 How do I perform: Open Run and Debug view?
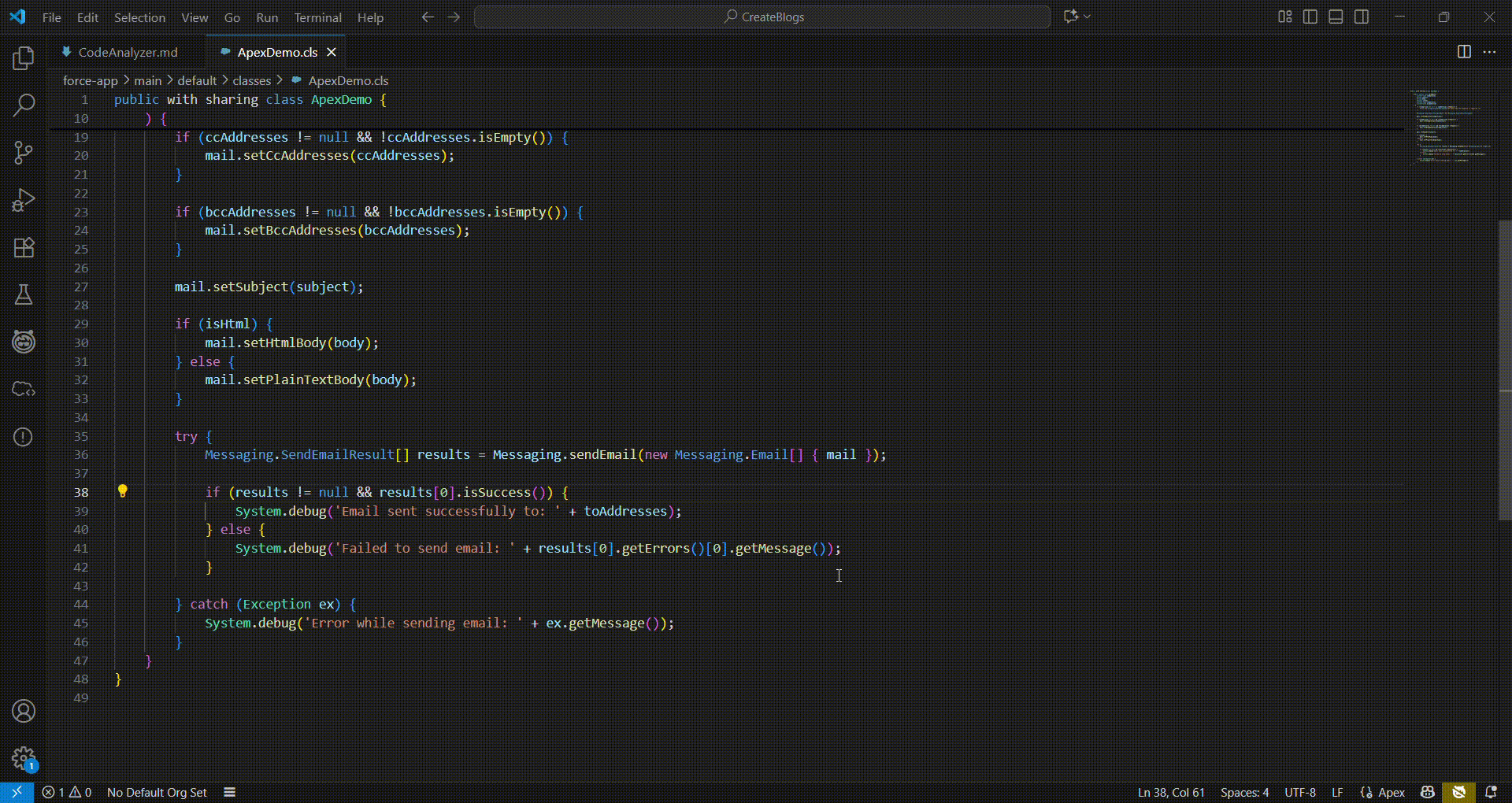(24, 200)
